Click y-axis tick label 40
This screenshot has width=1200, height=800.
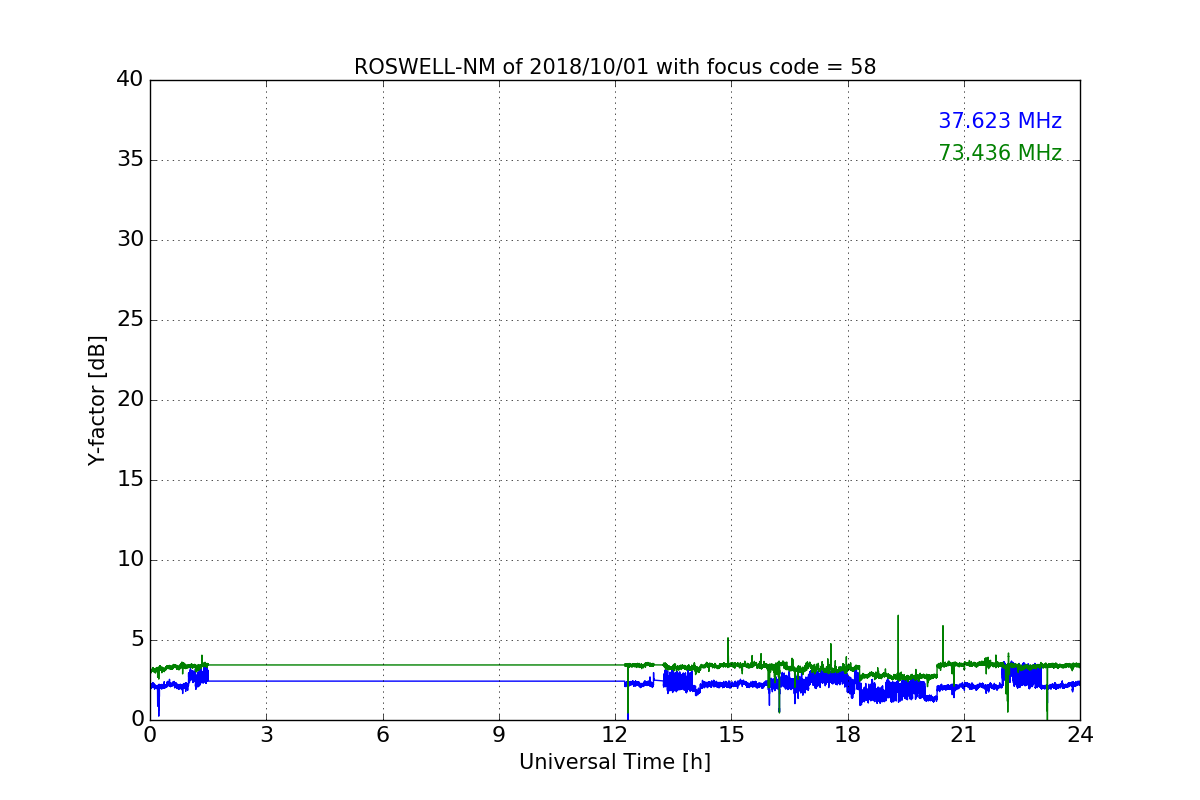[x=130, y=80]
